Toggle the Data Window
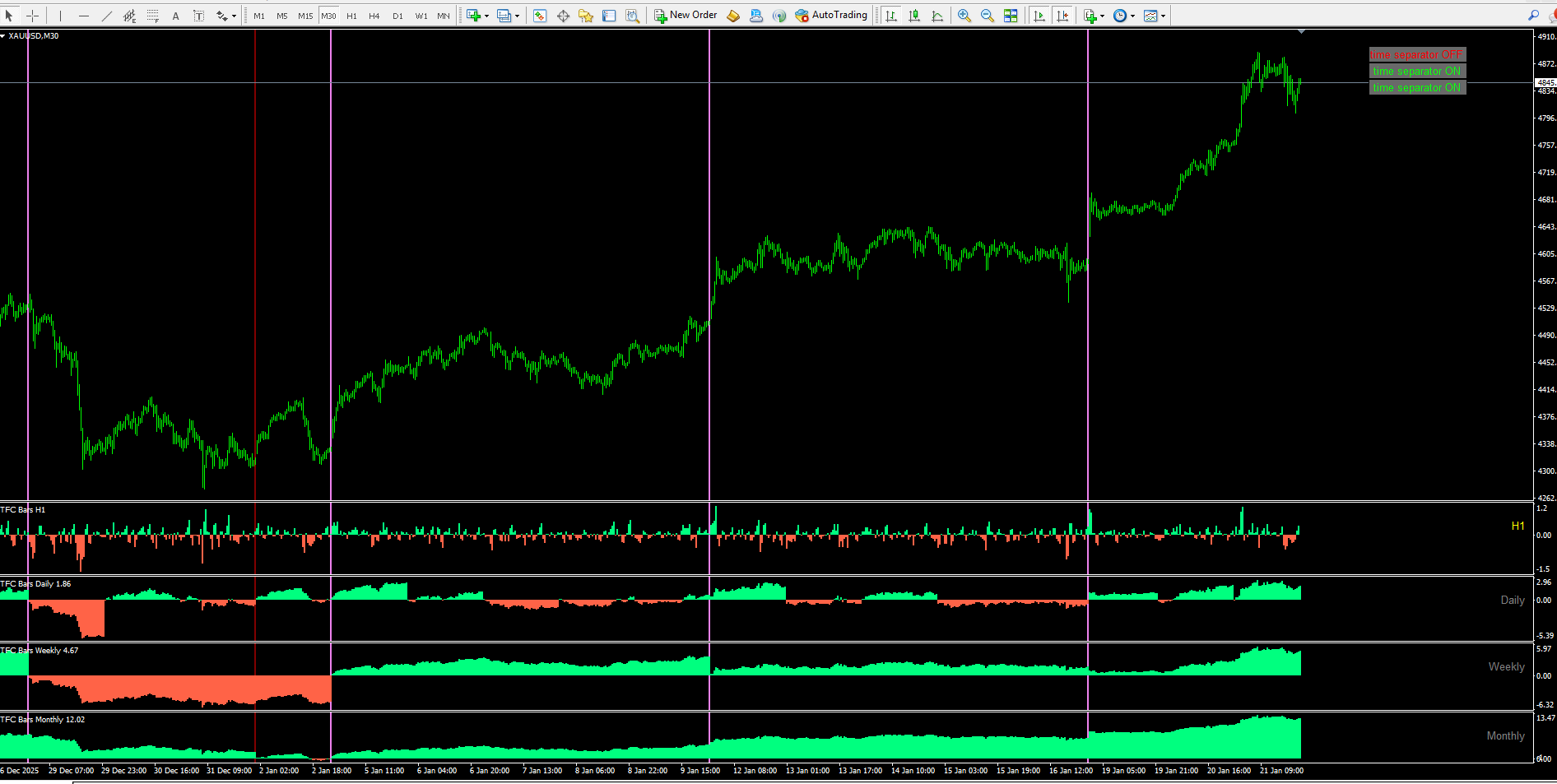1557x784 pixels. [563, 16]
